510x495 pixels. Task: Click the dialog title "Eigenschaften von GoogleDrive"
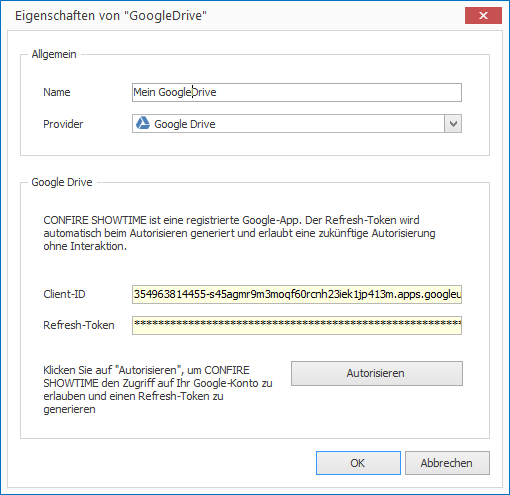[111, 16]
